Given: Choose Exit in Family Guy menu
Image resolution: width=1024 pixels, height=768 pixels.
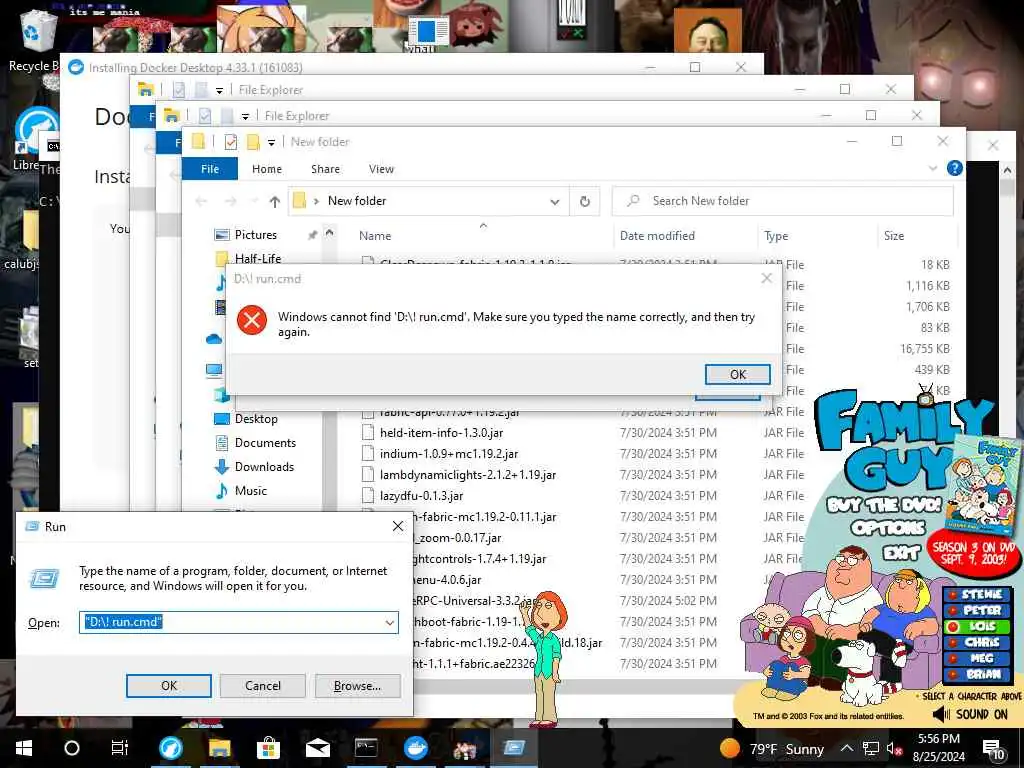Looking at the screenshot, I should pyautogui.click(x=901, y=553).
